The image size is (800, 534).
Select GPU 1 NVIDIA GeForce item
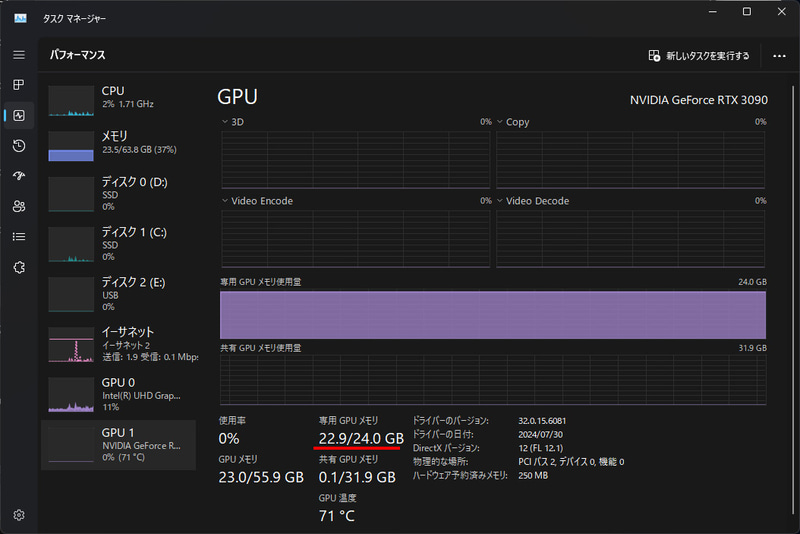coord(118,445)
